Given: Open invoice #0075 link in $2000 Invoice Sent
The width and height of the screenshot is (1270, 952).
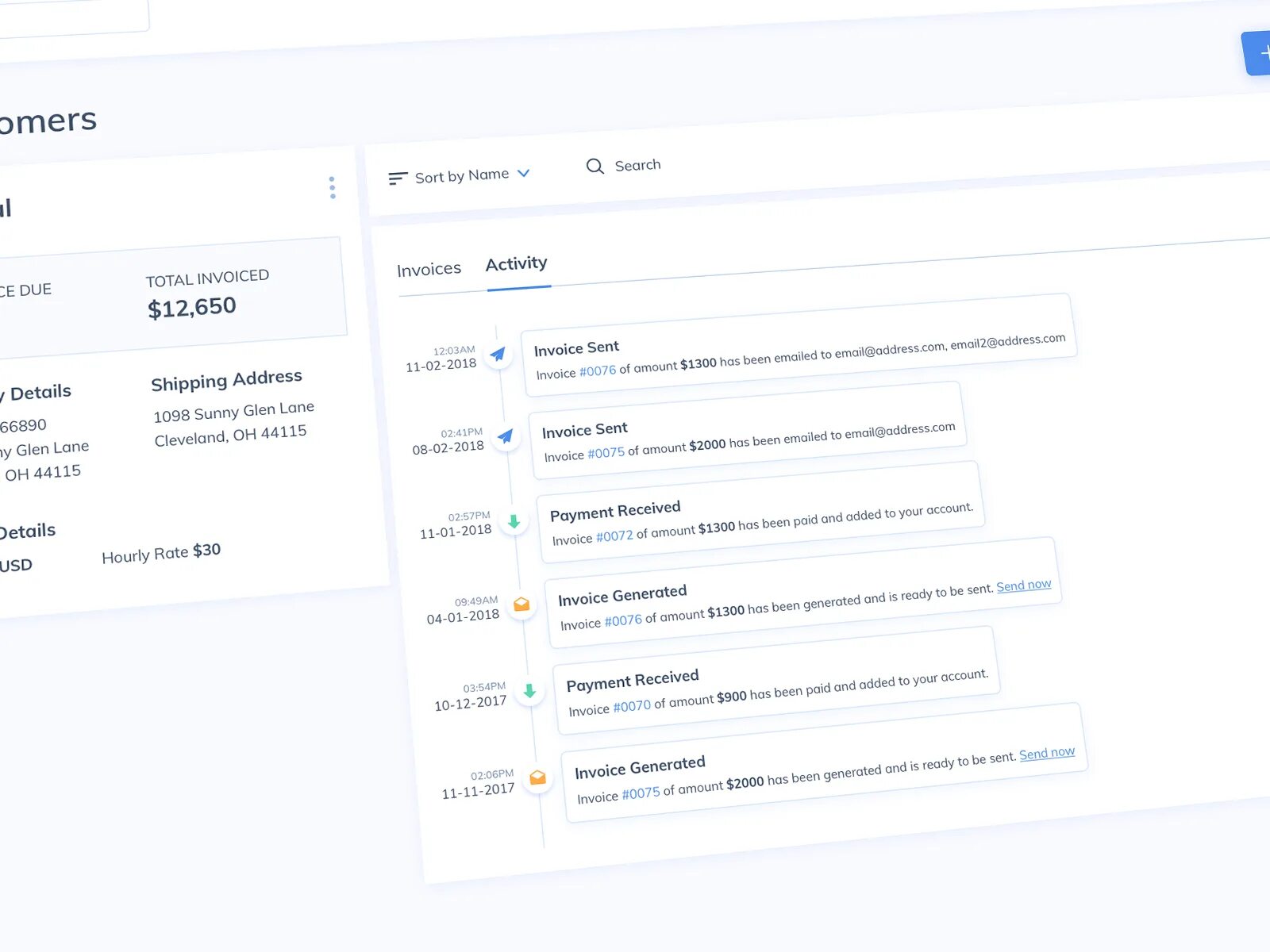Looking at the screenshot, I should pyautogui.click(x=606, y=454).
